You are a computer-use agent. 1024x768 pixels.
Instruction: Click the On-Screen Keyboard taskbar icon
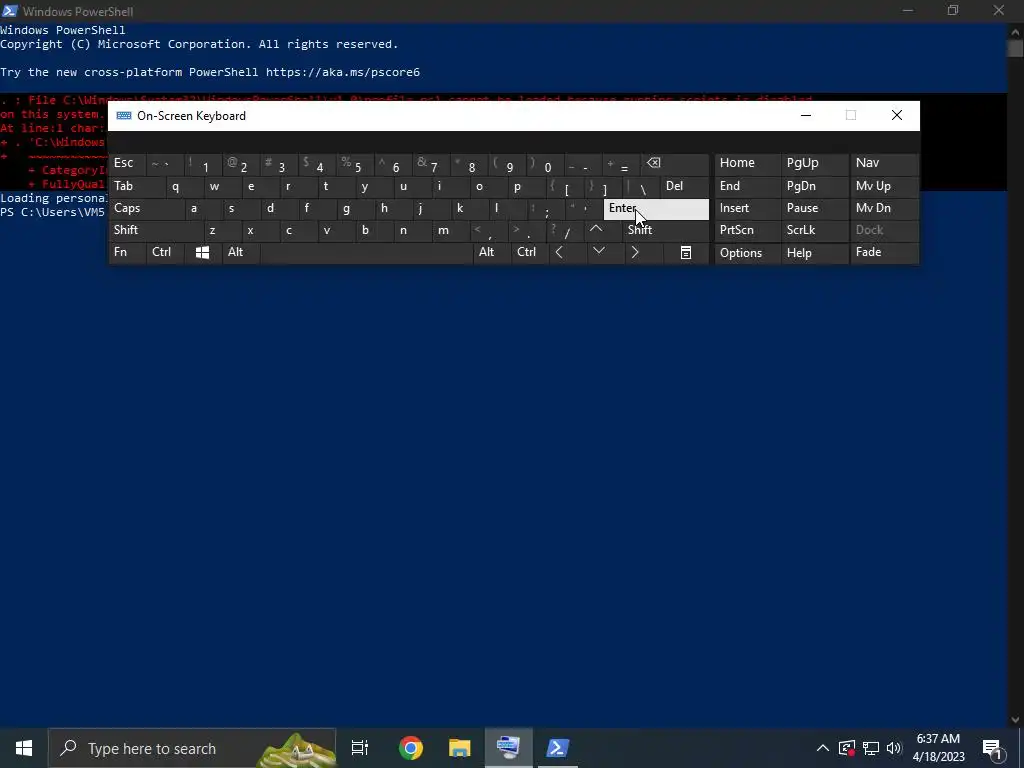click(509, 748)
